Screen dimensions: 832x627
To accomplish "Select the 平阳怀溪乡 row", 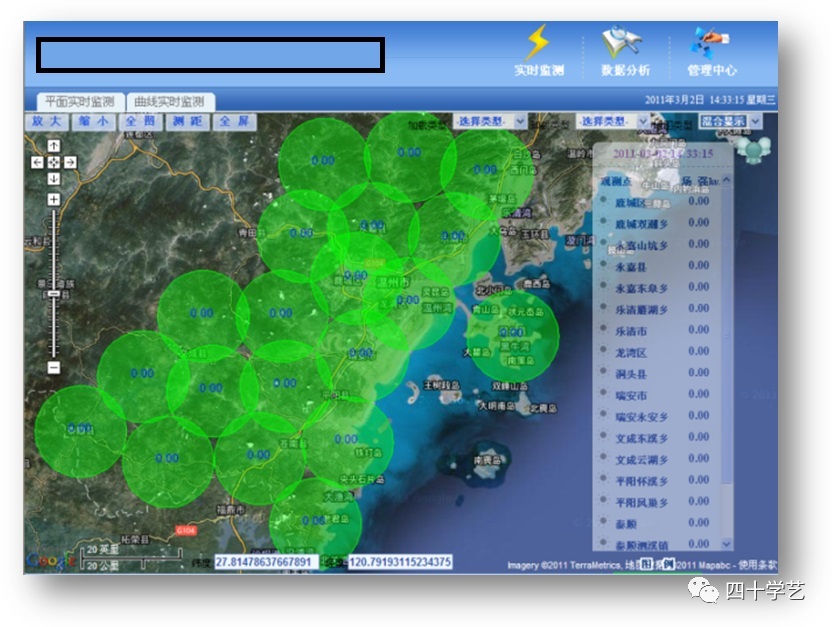I will coord(658,481).
